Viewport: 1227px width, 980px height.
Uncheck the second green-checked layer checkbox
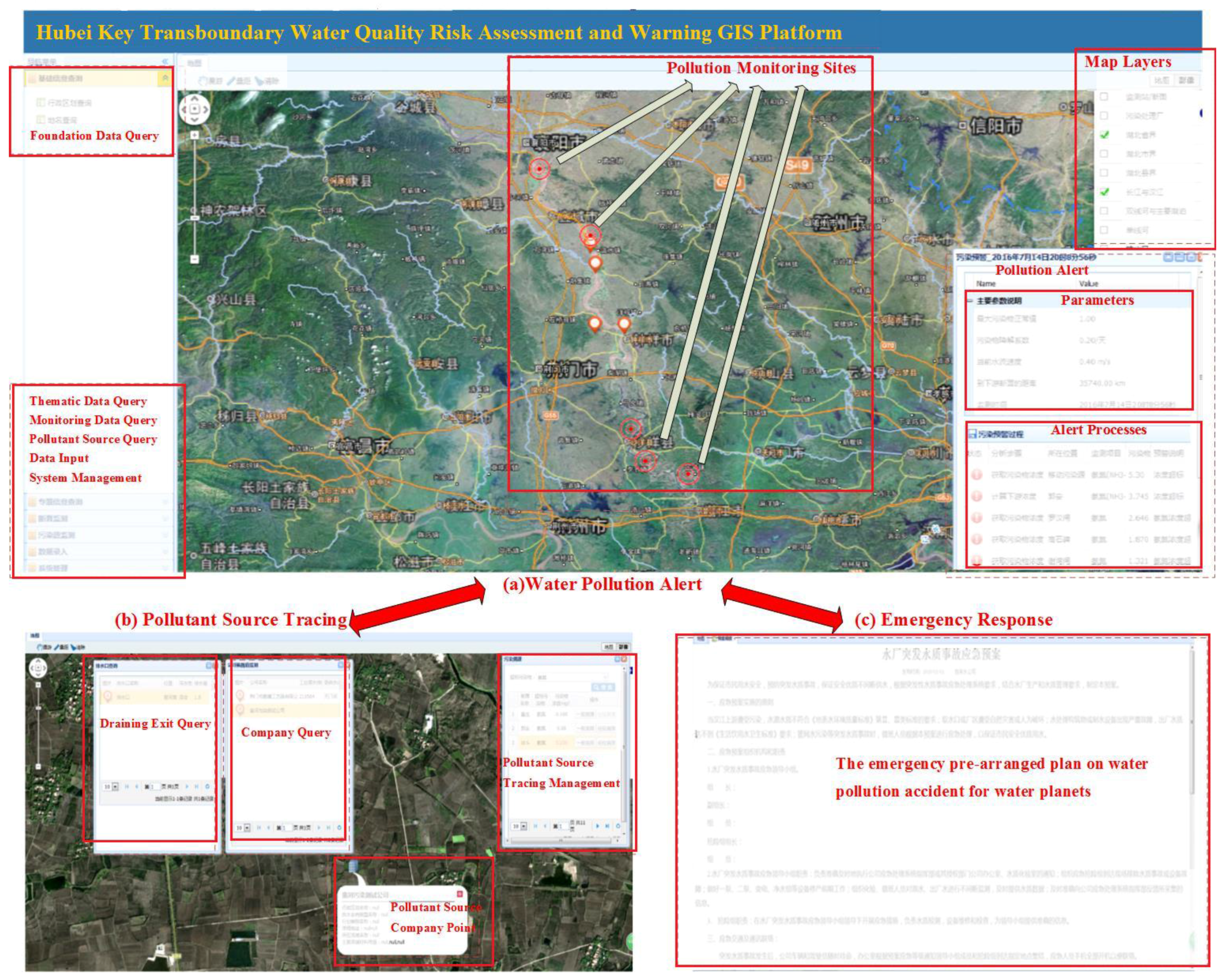tap(1105, 192)
